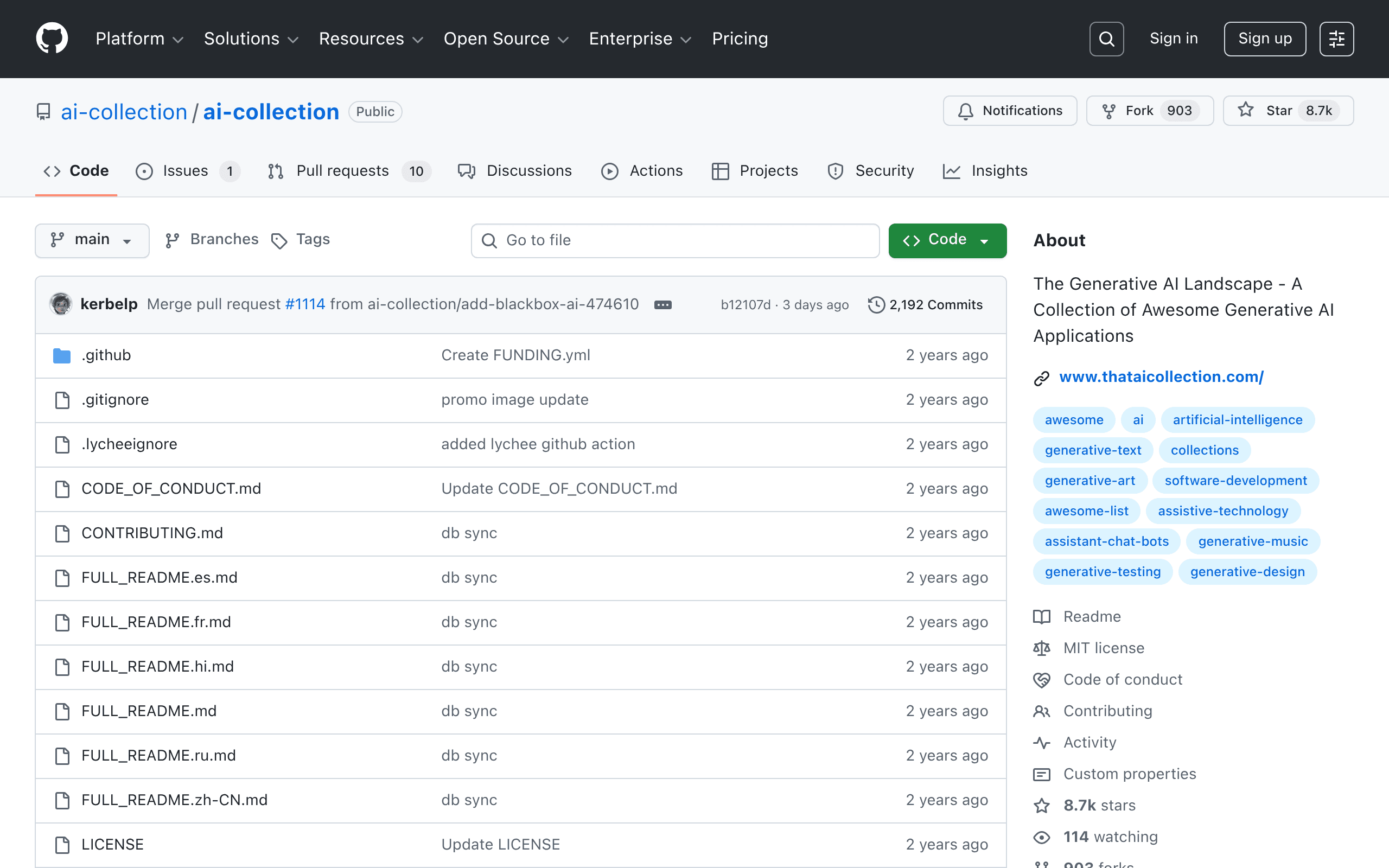Open FULL_README.zh-CN.md file
1389x868 pixels.
click(175, 800)
